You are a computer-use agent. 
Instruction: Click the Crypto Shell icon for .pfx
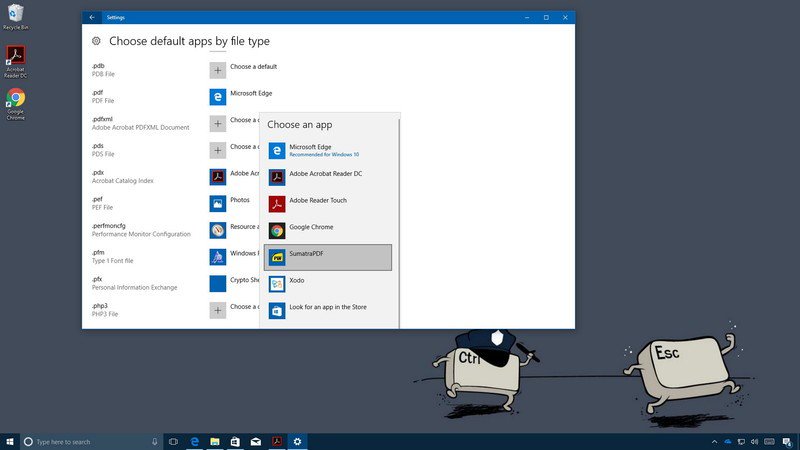[x=218, y=284]
